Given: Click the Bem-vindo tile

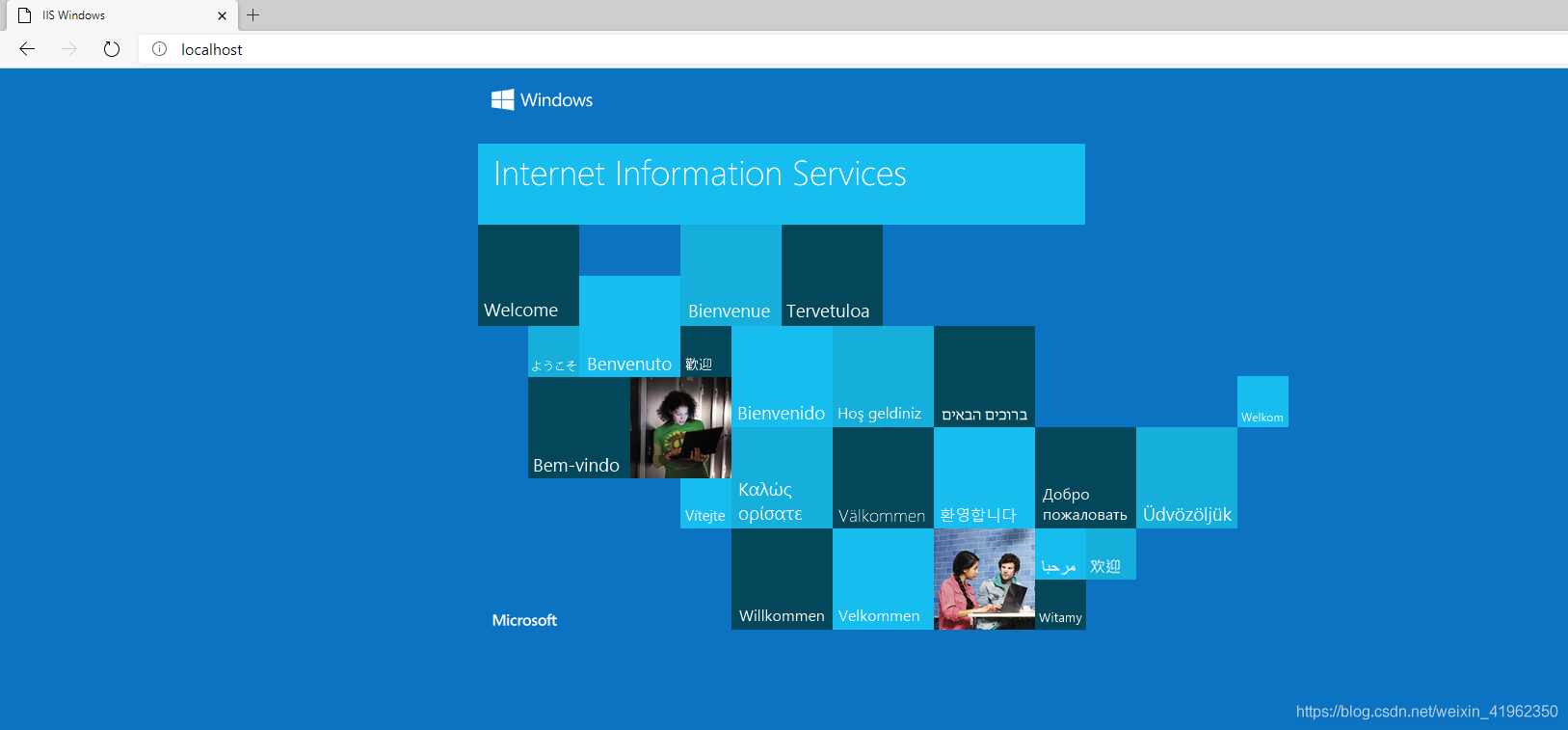Looking at the screenshot, I should click(578, 427).
